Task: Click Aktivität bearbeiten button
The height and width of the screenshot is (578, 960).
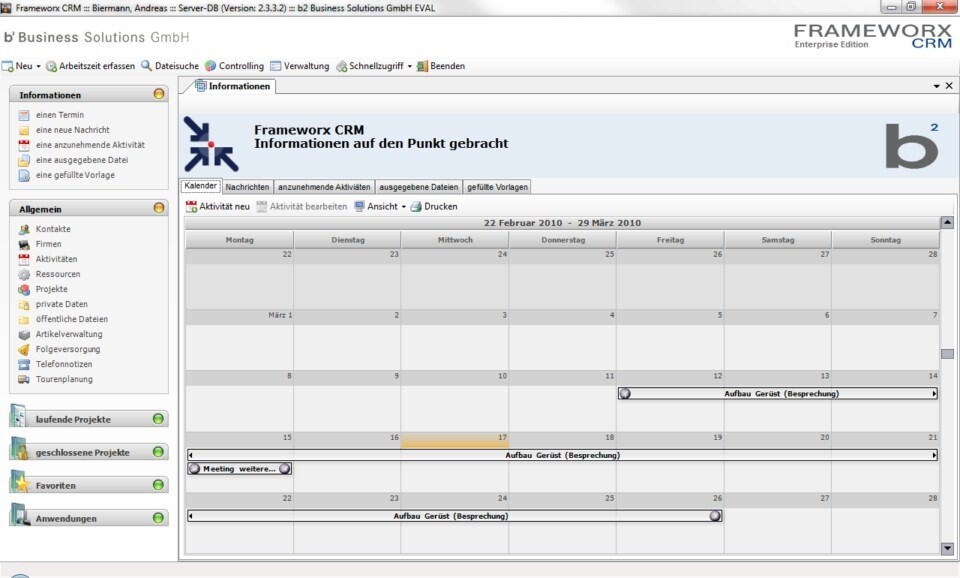Action: (302, 207)
